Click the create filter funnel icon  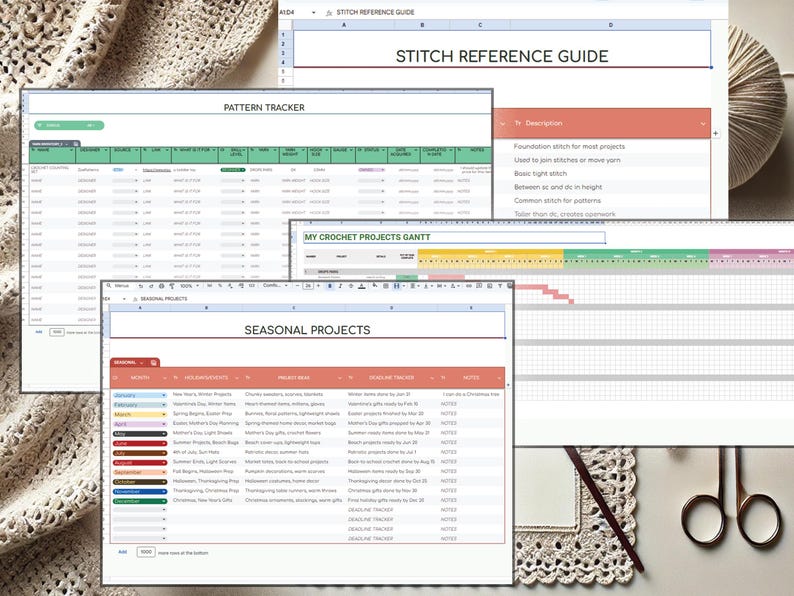coord(500,286)
